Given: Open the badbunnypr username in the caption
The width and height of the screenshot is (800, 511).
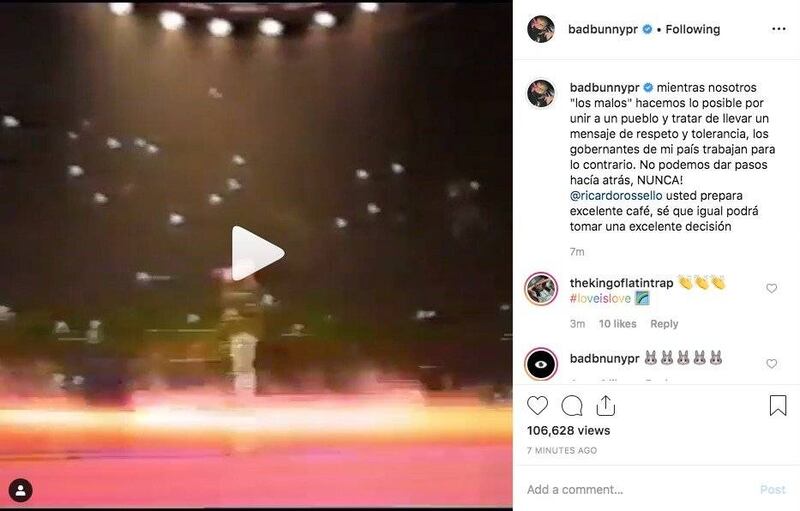Looking at the screenshot, I should click(x=604, y=88).
